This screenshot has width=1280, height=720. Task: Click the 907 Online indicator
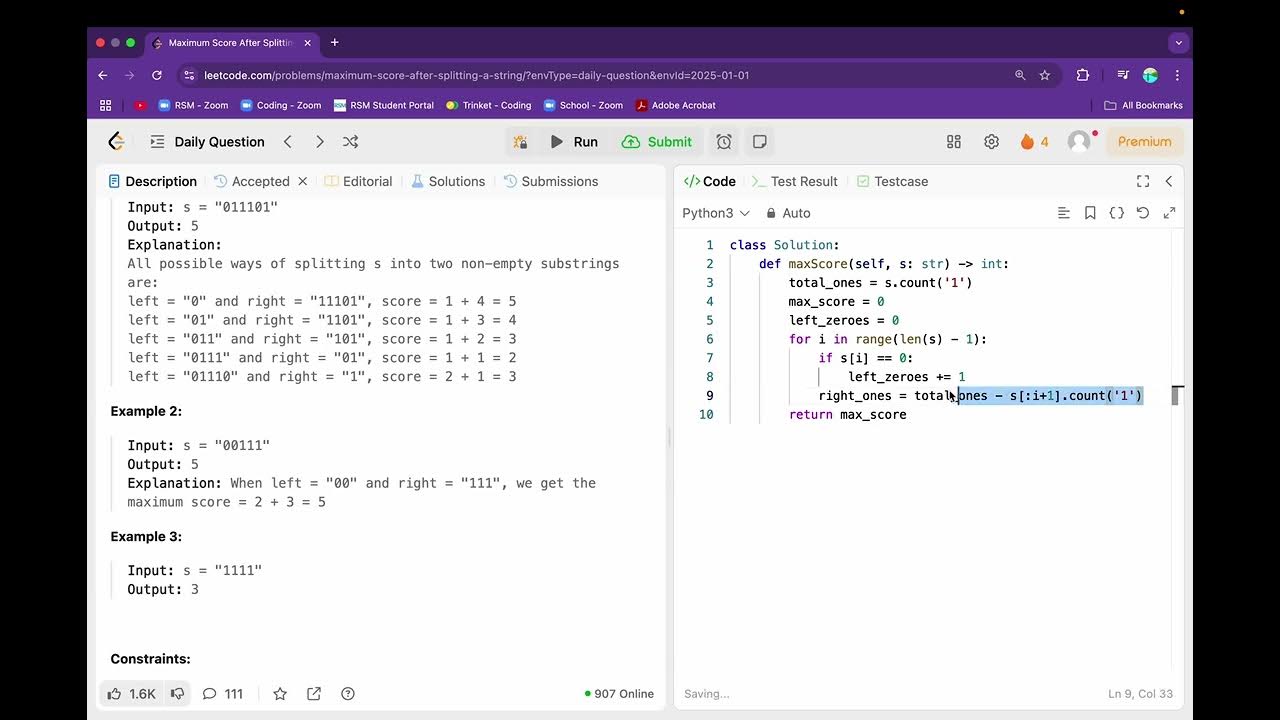point(619,693)
